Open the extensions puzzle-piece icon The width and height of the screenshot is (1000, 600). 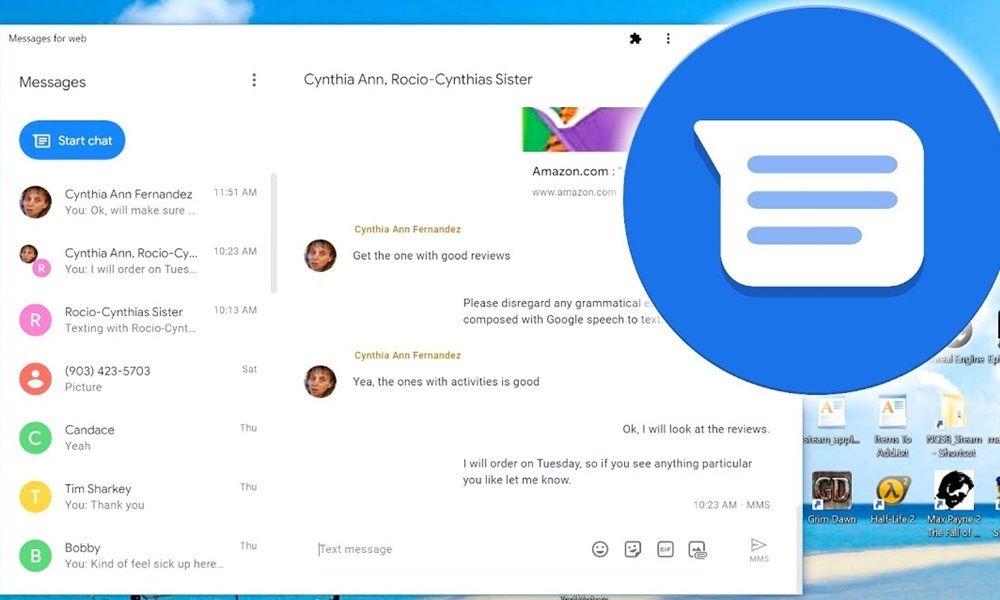click(635, 39)
